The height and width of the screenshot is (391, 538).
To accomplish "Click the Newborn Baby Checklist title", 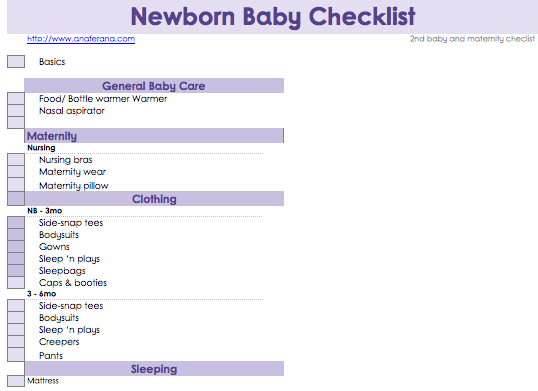I will coord(273,16).
